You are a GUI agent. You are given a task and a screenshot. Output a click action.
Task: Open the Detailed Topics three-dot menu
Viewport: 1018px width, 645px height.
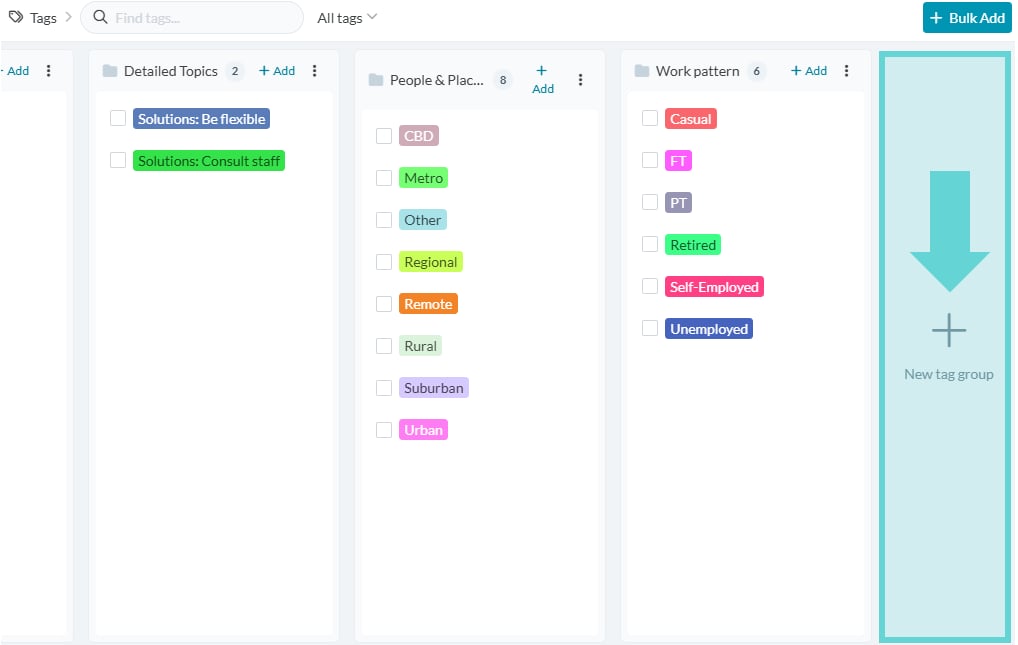(x=314, y=71)
